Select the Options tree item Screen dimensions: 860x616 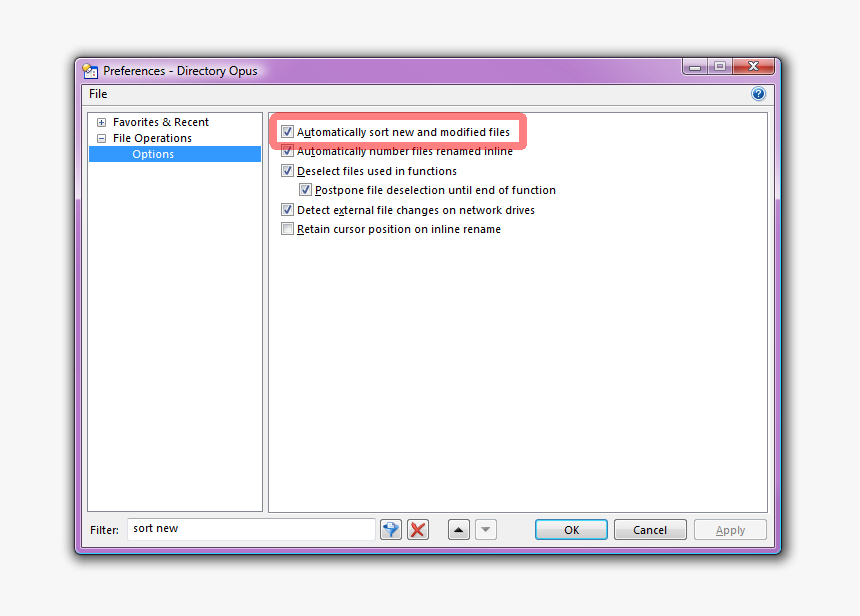[175, 154]
